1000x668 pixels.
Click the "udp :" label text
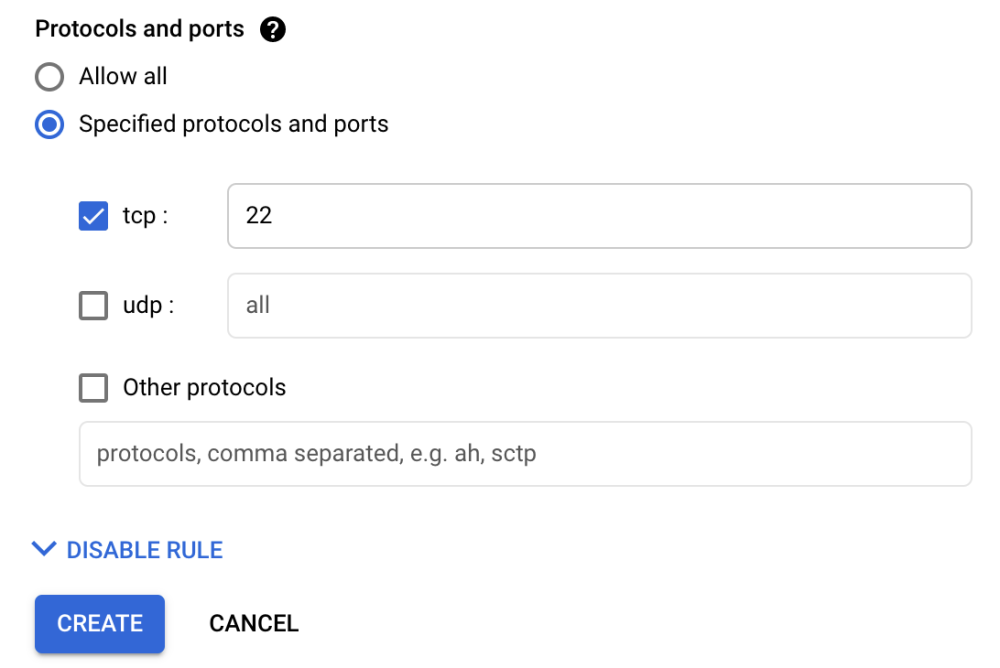148,306
